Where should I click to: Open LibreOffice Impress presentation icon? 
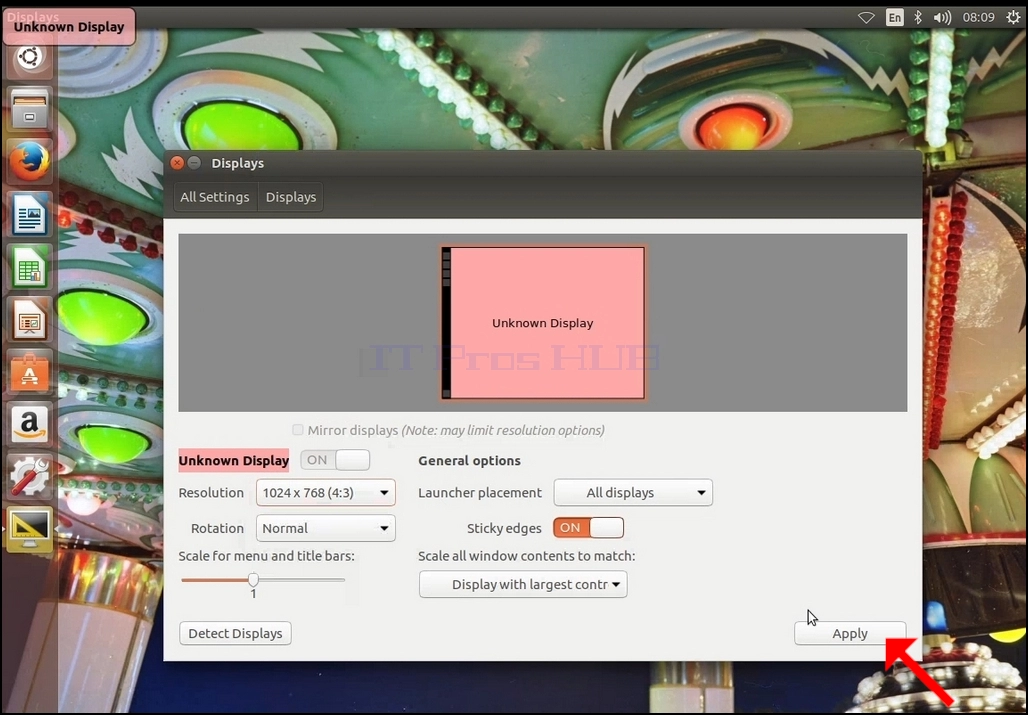point(30,319)
